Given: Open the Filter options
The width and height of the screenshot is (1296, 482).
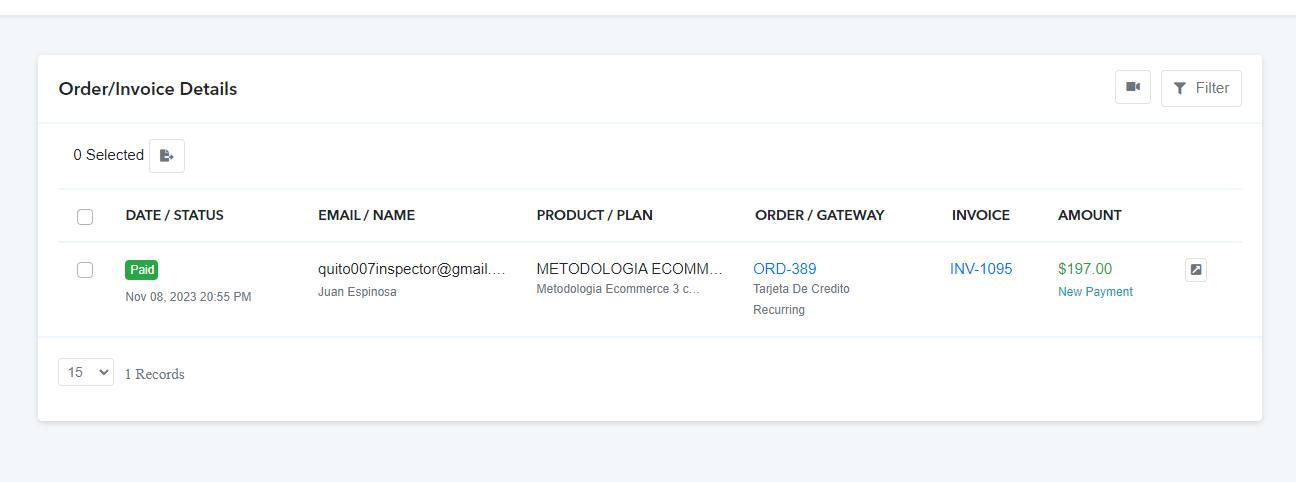Looking at the screenshot, I should [x=1201, y=88].
